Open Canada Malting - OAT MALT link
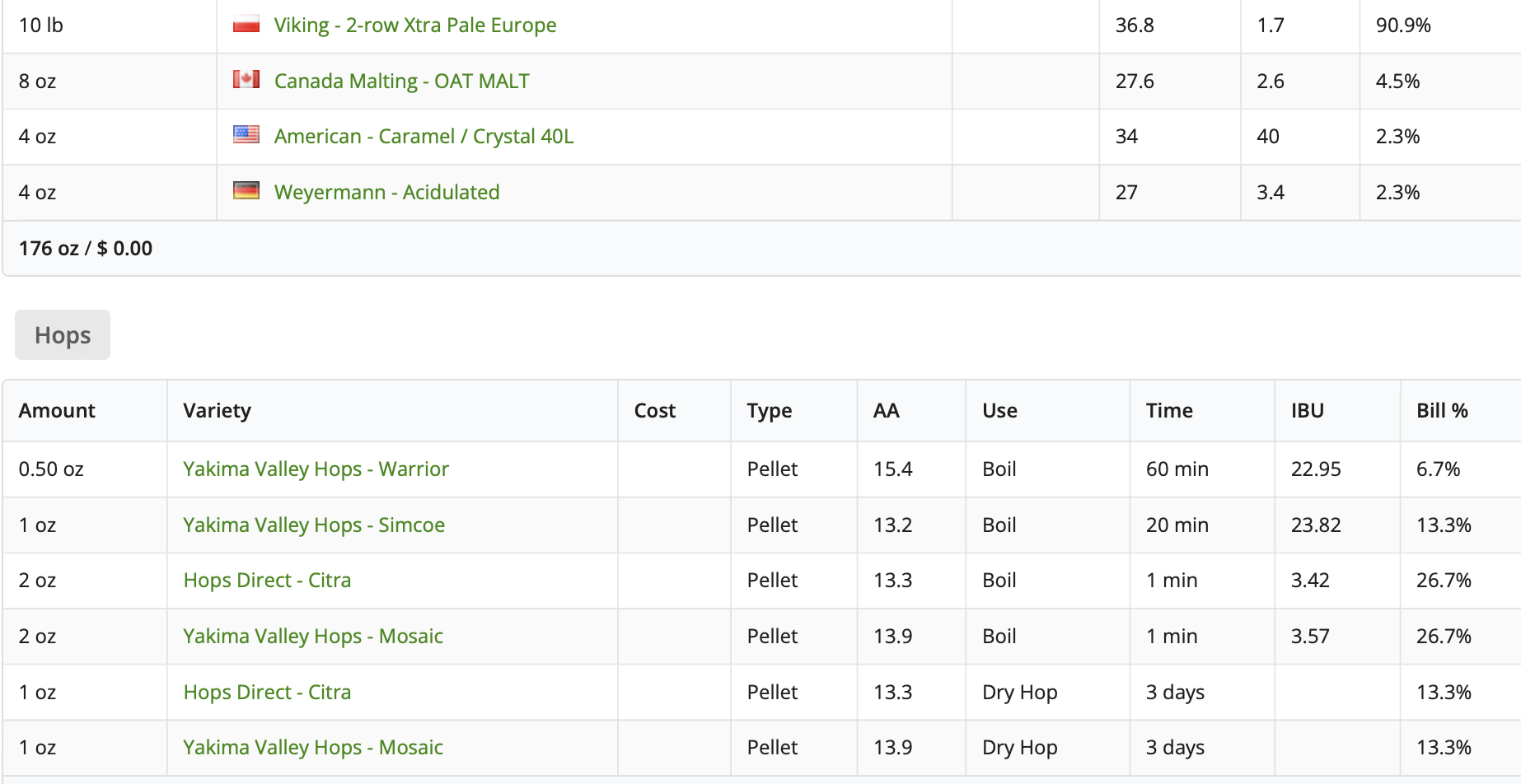Viewport: 1521px width, 784px height. (x=402, y=81)
